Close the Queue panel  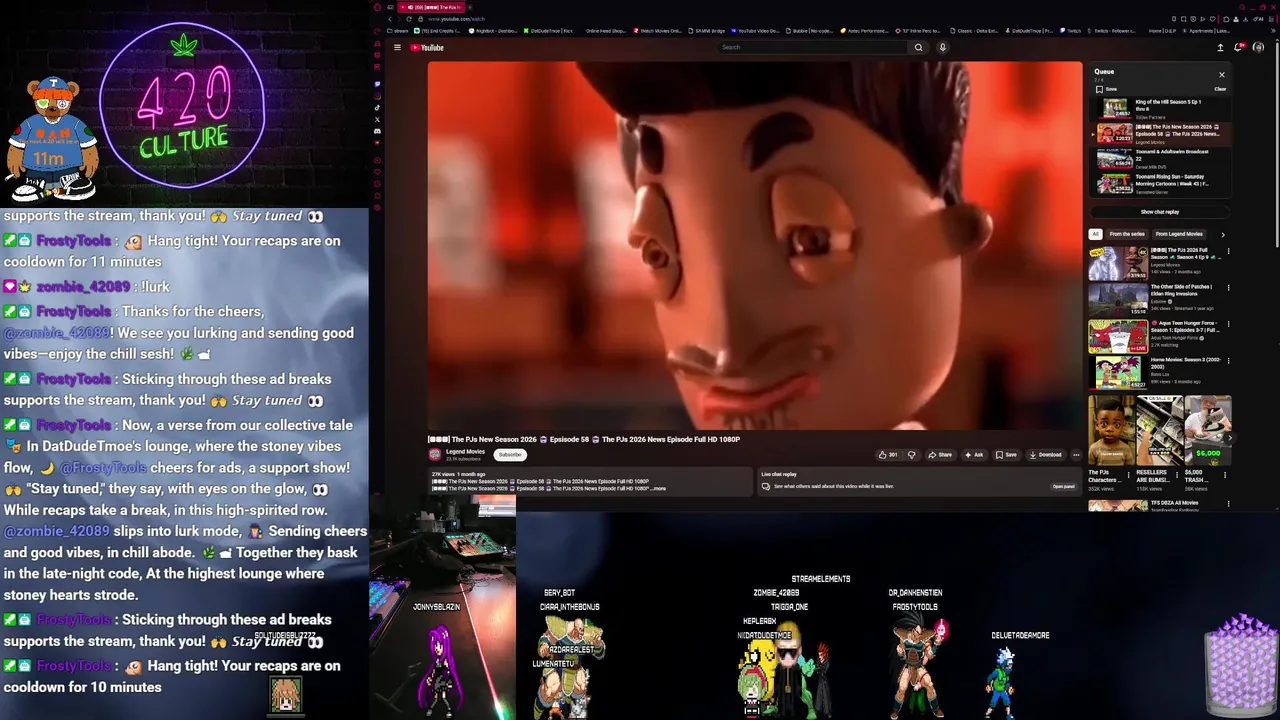pyautogui.click(x=1221, y=74)
